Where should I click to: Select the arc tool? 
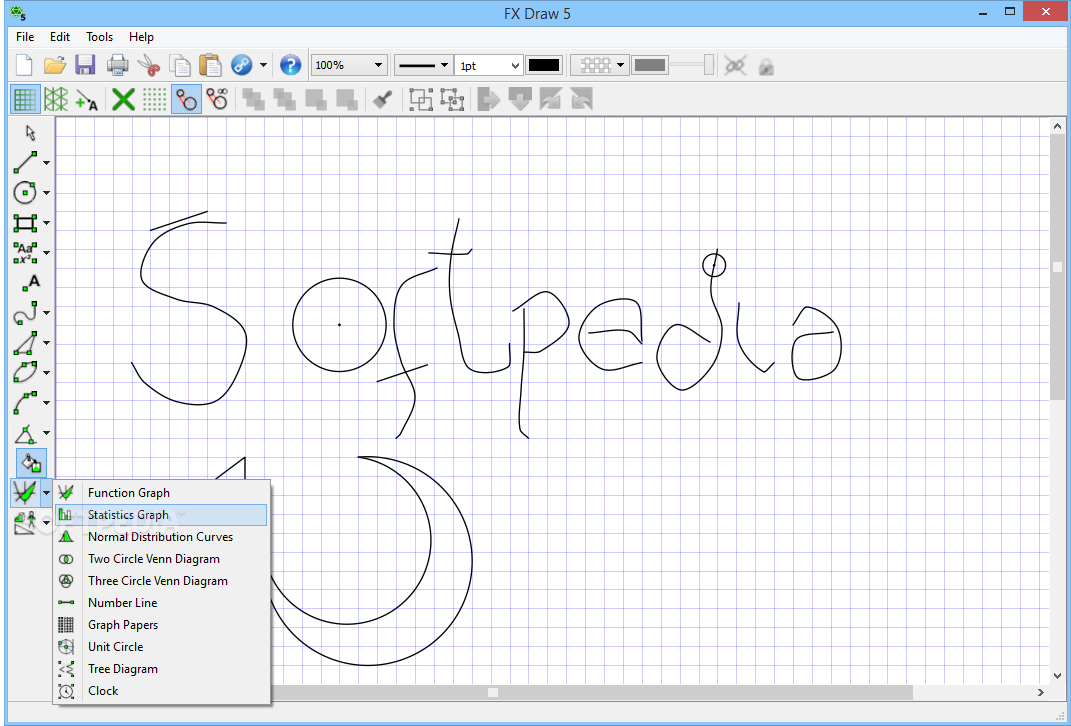25,403
